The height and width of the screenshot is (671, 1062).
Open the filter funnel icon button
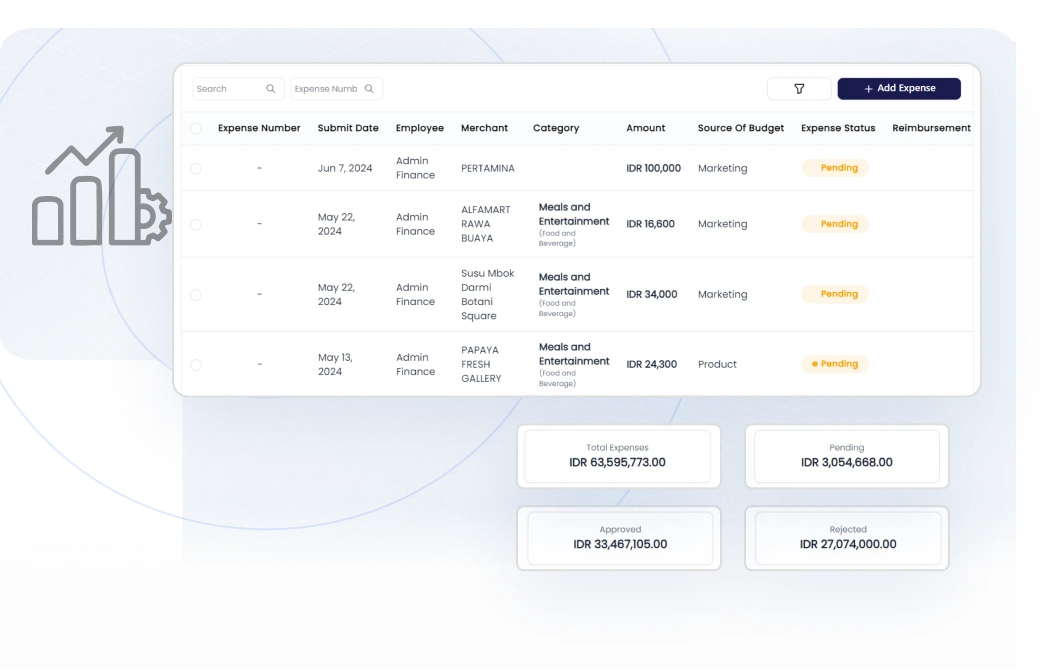click(799, 89)
